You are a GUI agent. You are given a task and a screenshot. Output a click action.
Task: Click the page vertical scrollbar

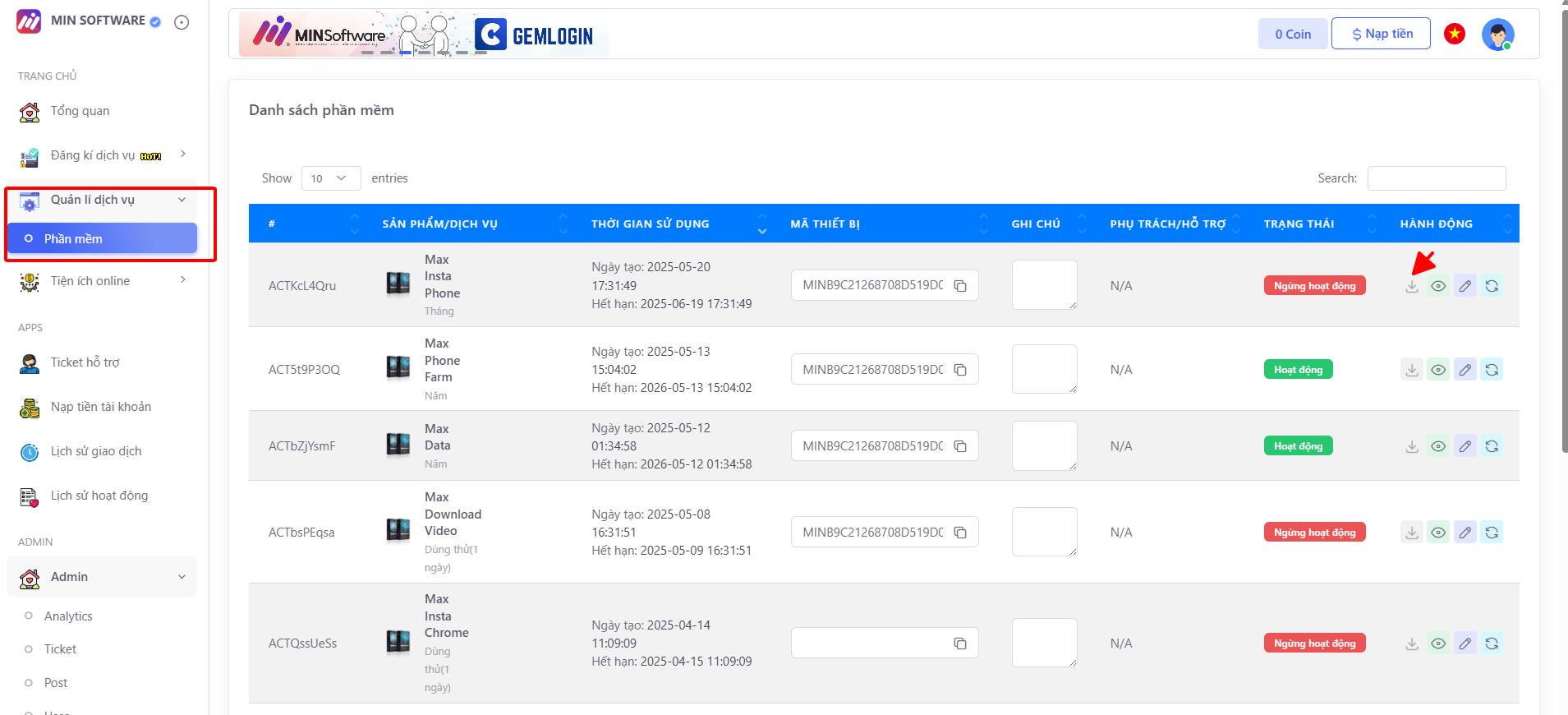1563,247
